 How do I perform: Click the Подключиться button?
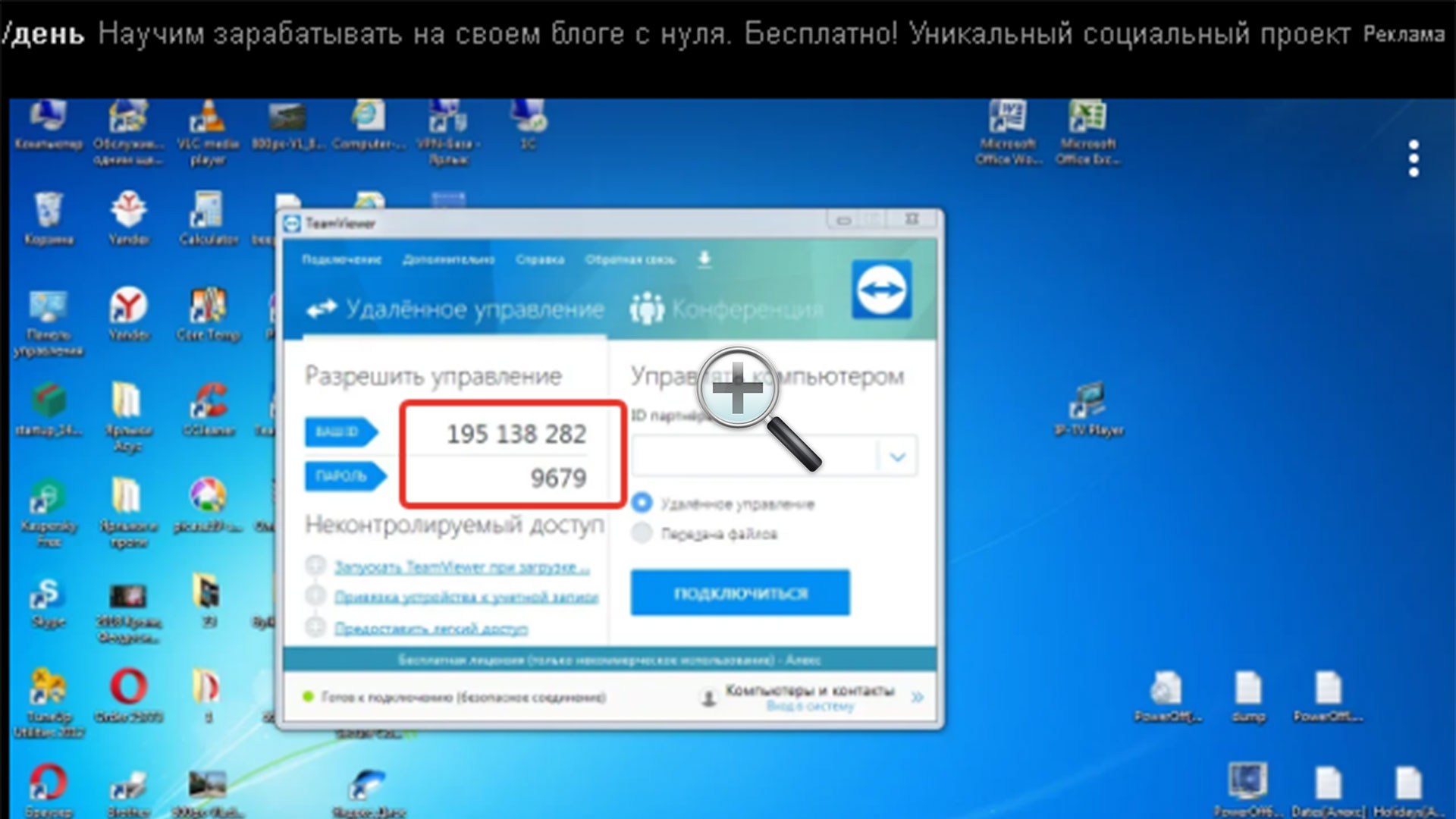coord(740,593)
